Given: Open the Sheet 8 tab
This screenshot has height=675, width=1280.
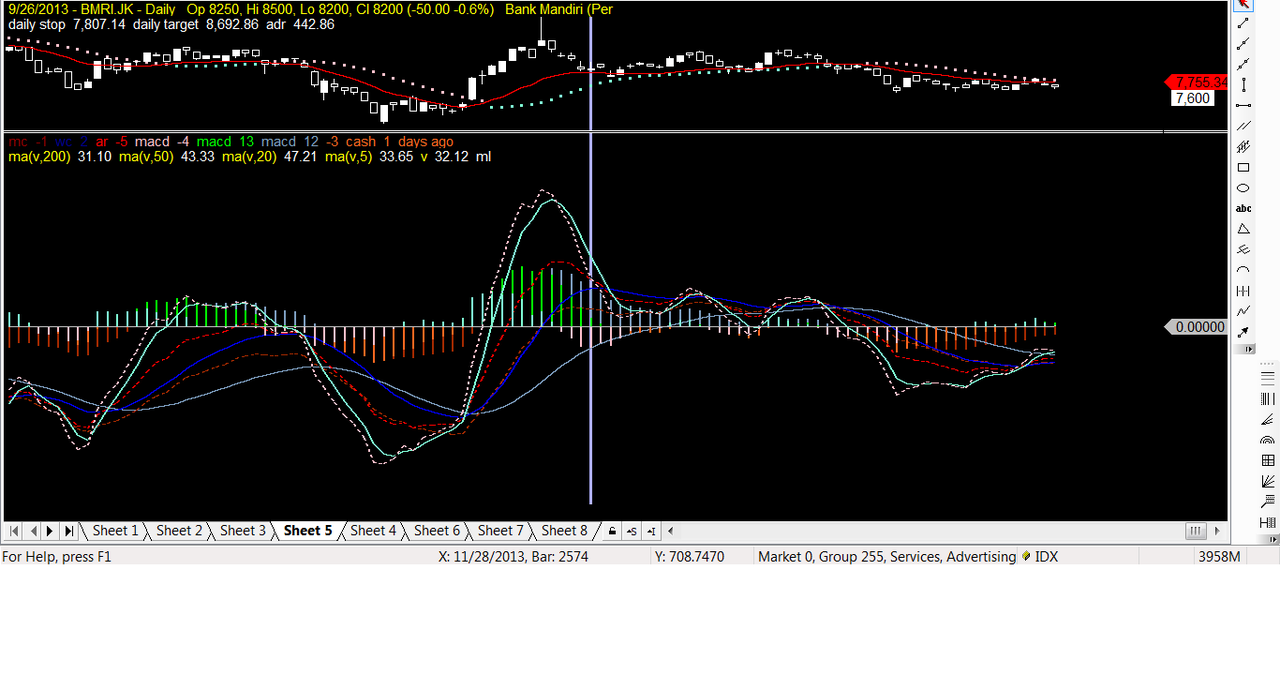Looking at the screenshot, I should [x=564, y=531].
